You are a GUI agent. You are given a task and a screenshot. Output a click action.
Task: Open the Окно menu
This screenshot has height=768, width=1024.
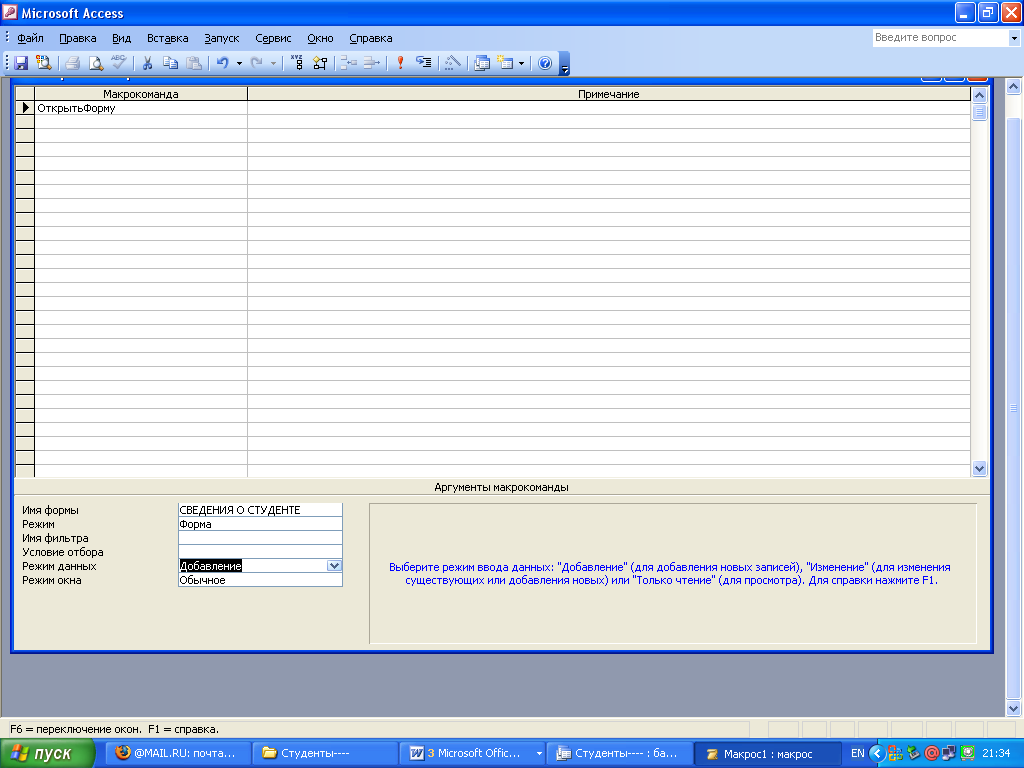(320, 38)
